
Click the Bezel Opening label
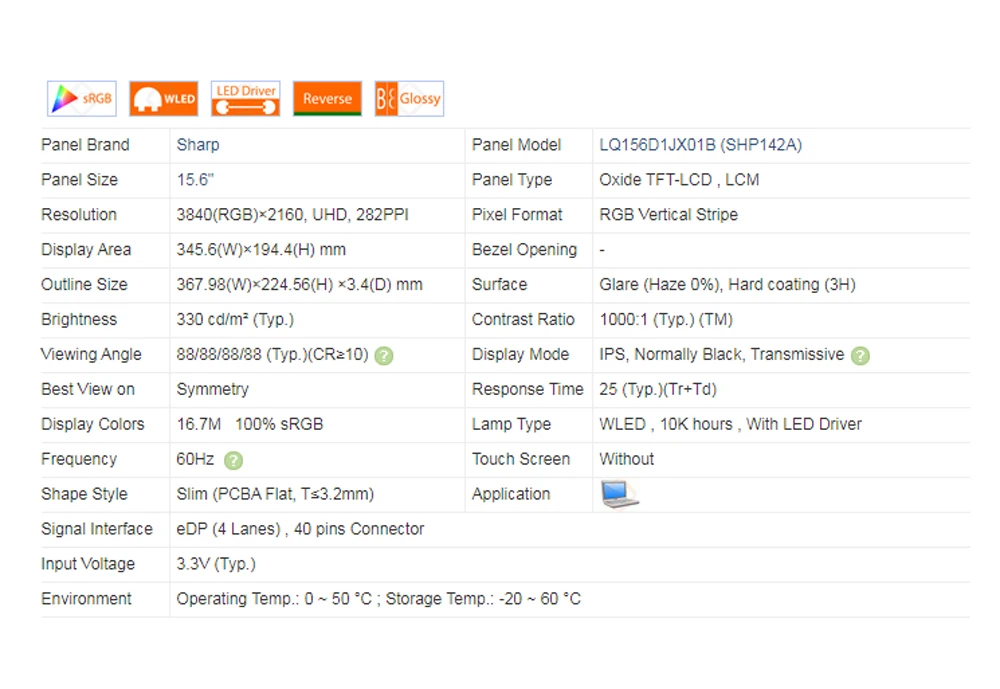click(524, 250)
